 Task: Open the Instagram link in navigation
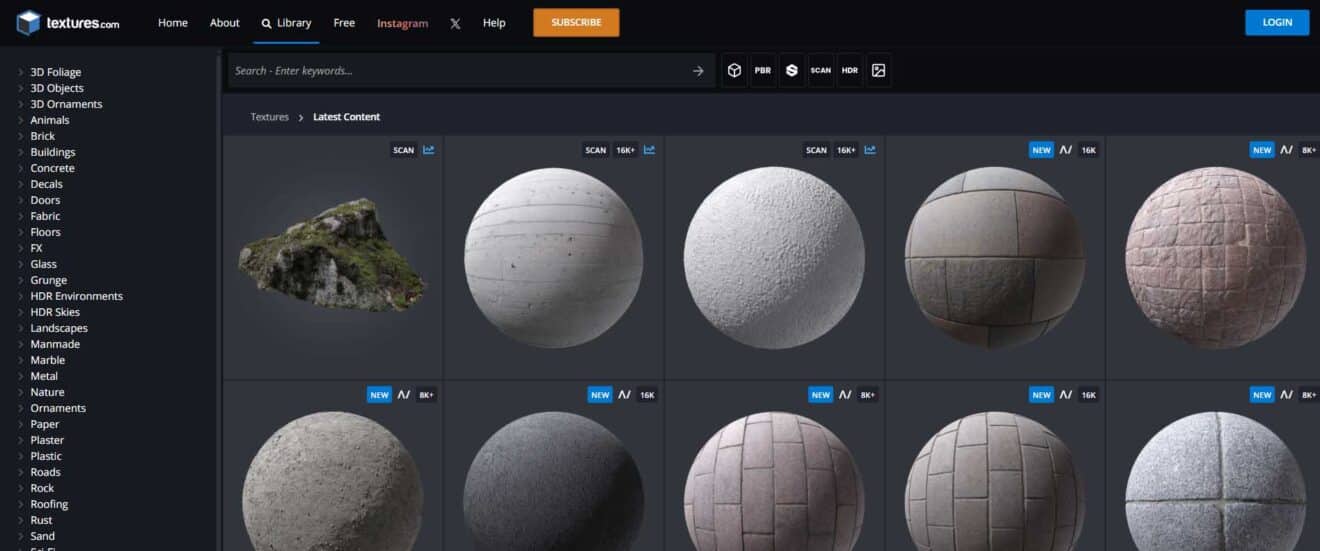(403, 23)
